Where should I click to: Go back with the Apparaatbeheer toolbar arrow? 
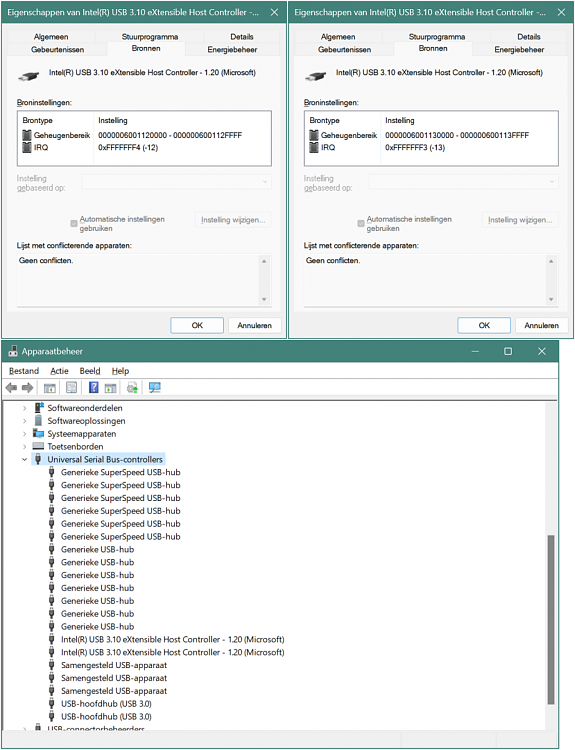[x=11, y=387]
